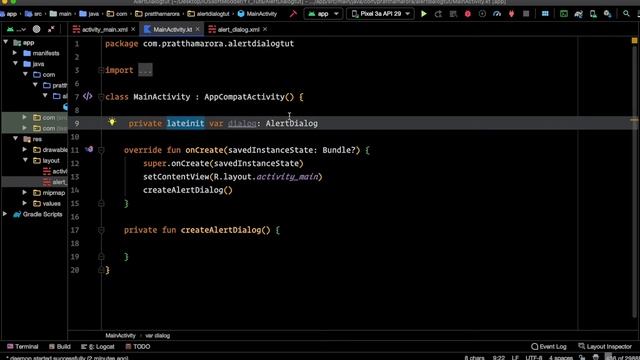
Task: Open the TODO tool window
Action: (x=138, y=347)
